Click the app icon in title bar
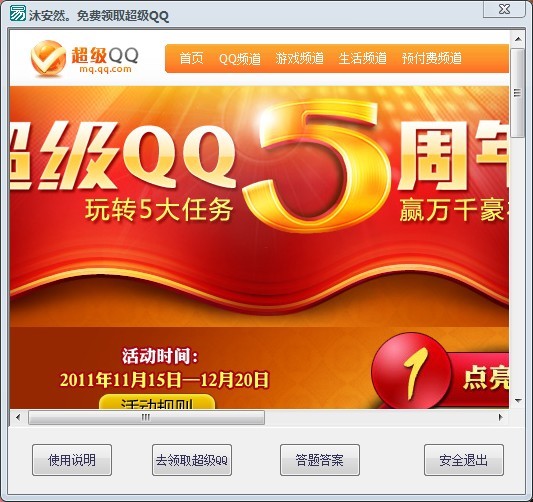This screenshot has height=502, width=533. [17, 13]
